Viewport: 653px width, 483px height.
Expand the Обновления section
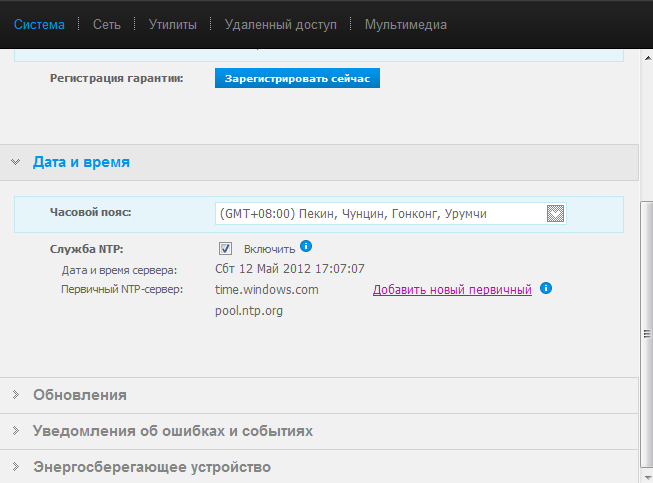pyautogui.click(x=319, y=395)
